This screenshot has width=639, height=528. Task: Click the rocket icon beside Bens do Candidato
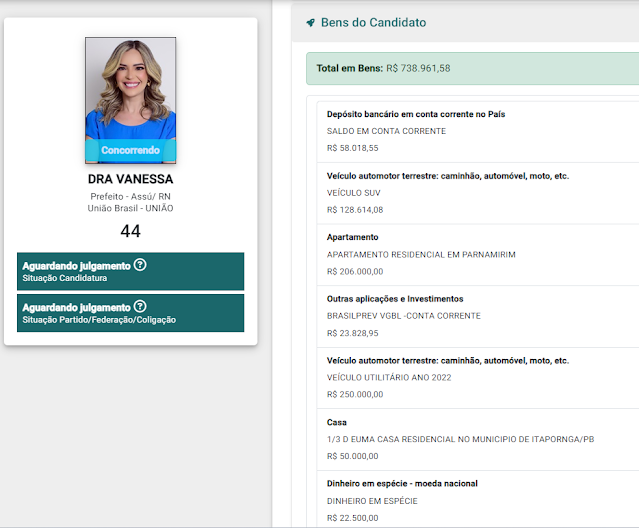coord(311,23)
